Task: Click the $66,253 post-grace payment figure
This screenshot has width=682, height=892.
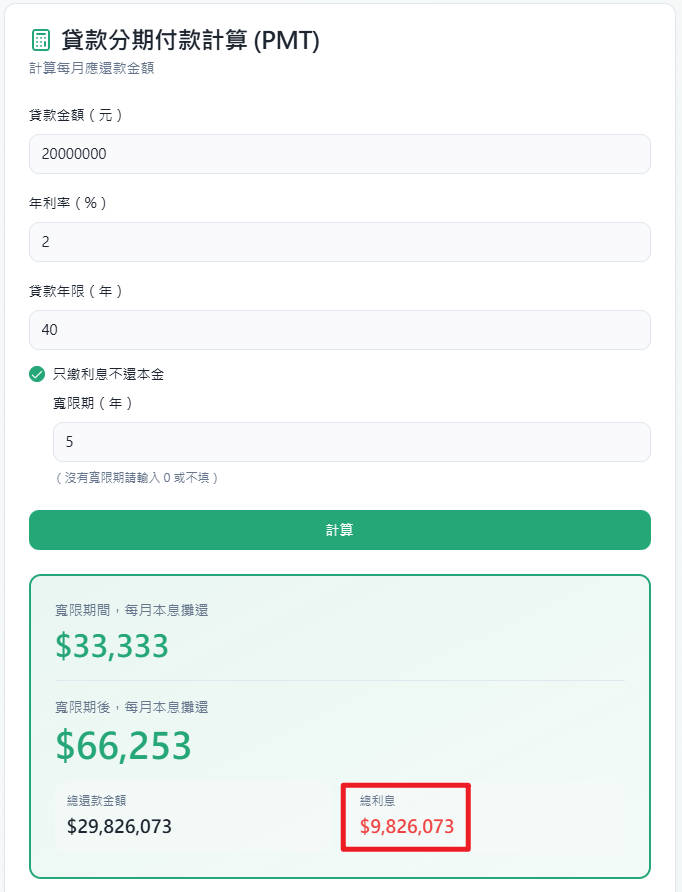Action: tap(123, 745)
